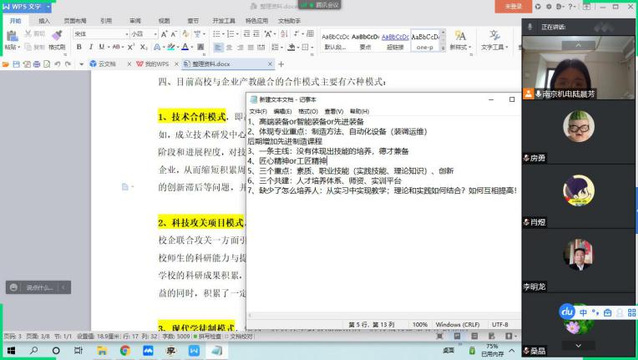Click the save icon in quick toolbar
This screenshot has width=638, height=360.
[16, 64]
